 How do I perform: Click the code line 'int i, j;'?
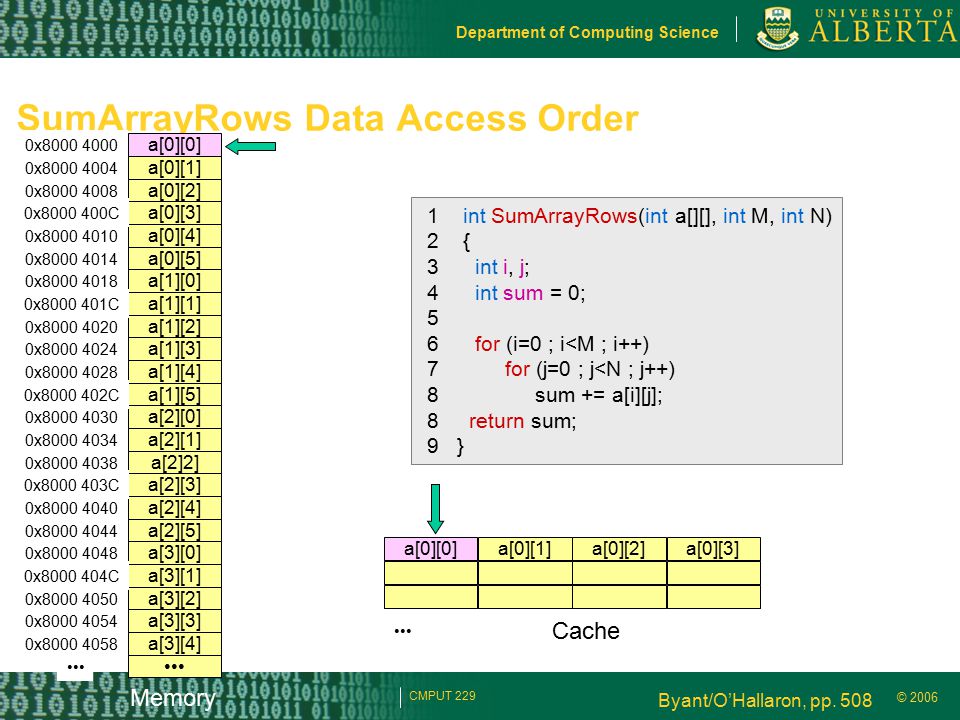tap(502, 267)
